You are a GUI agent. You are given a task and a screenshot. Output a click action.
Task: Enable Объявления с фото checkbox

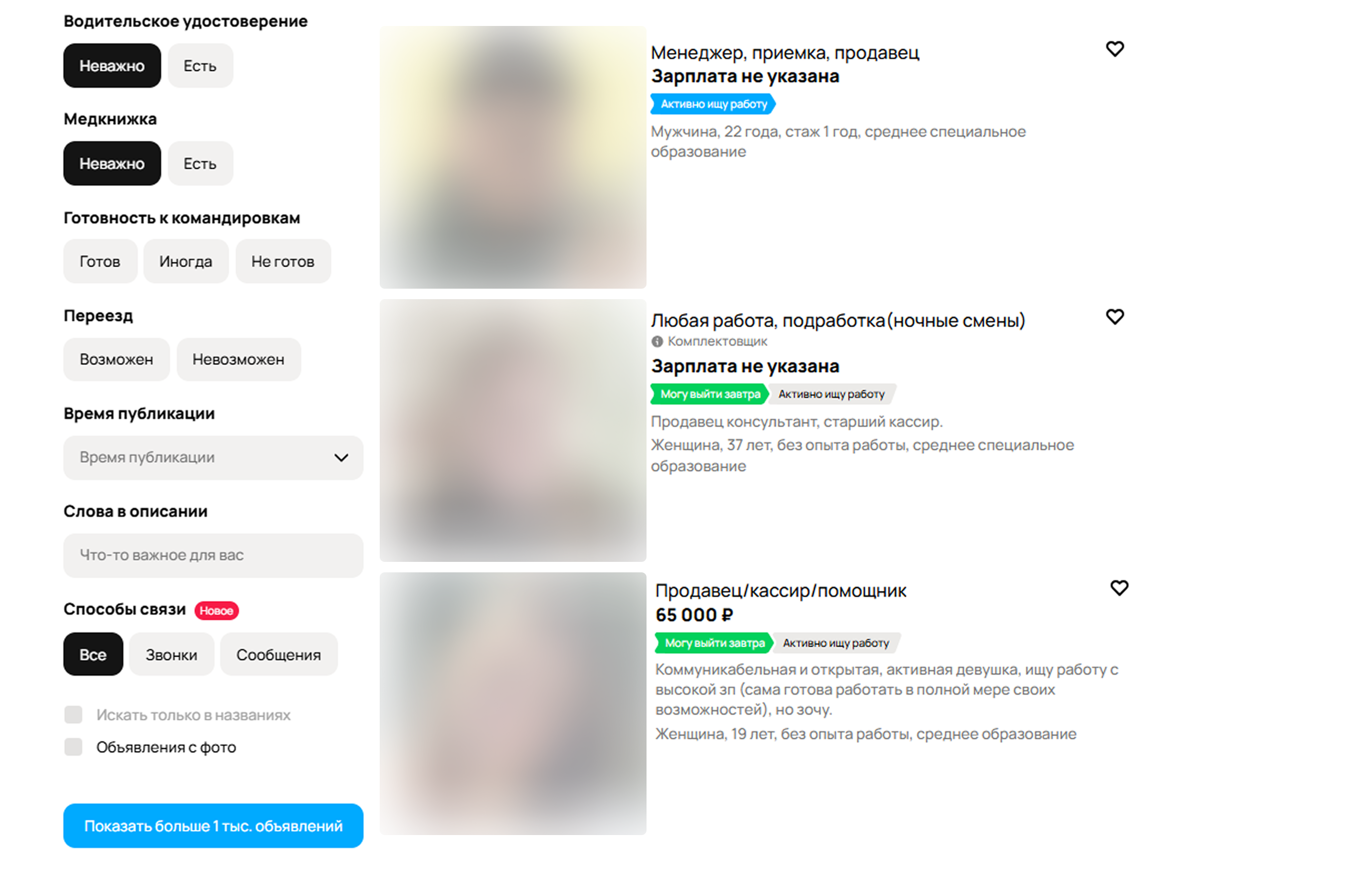pyautogui.click(x=73, y=747)
